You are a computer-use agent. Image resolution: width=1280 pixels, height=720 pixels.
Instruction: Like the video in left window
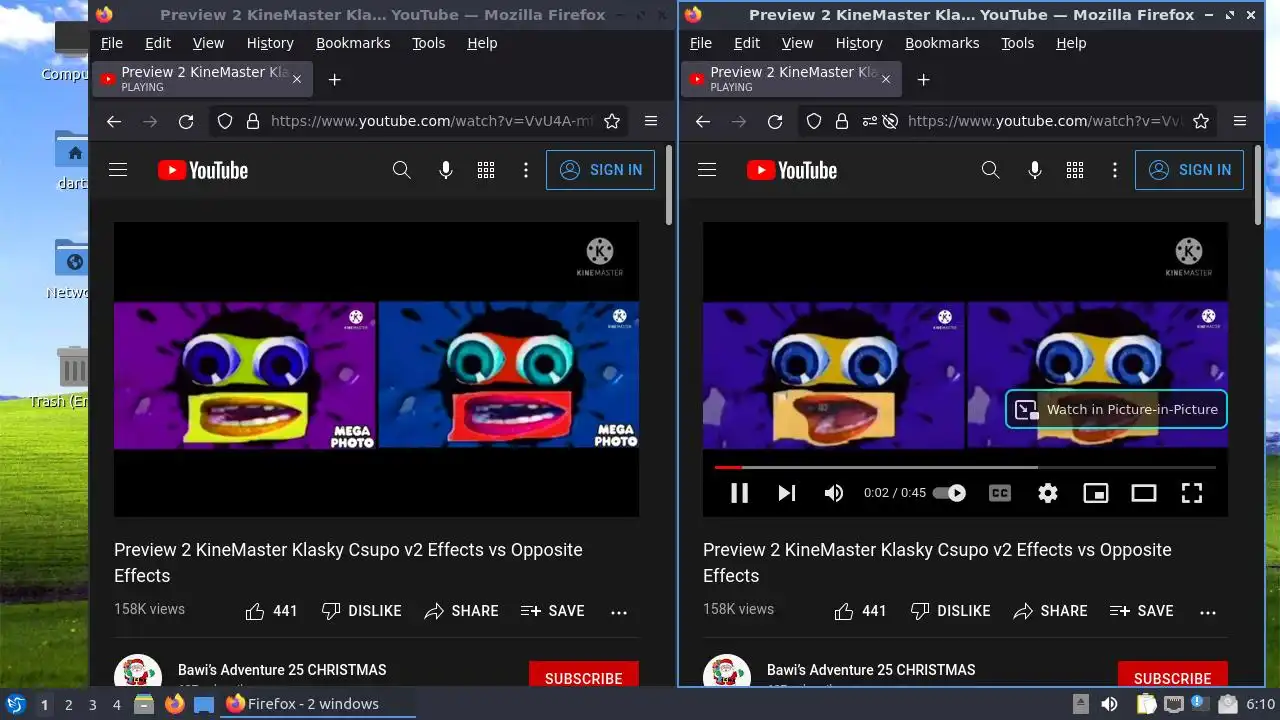coord(271,611)
